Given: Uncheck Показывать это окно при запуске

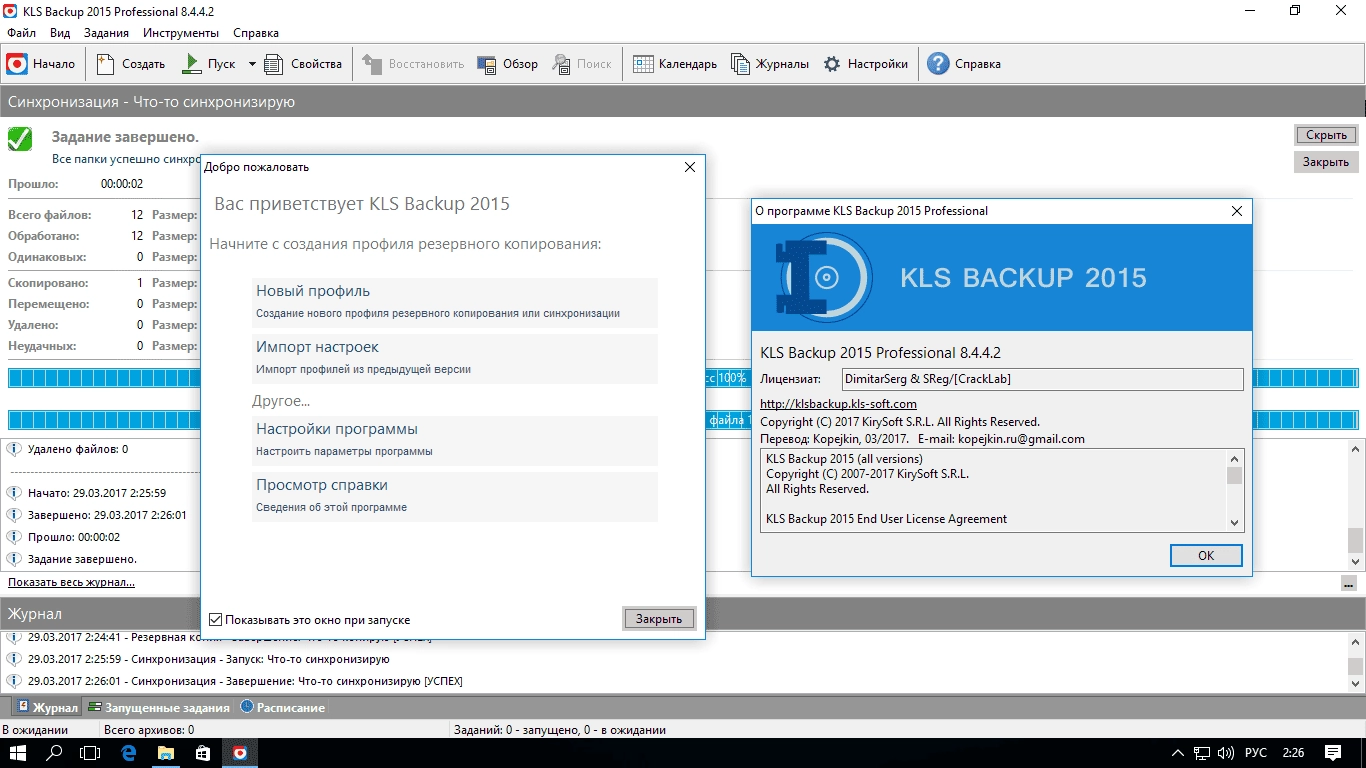Looking at the screenshot, I should click(215, 620).
